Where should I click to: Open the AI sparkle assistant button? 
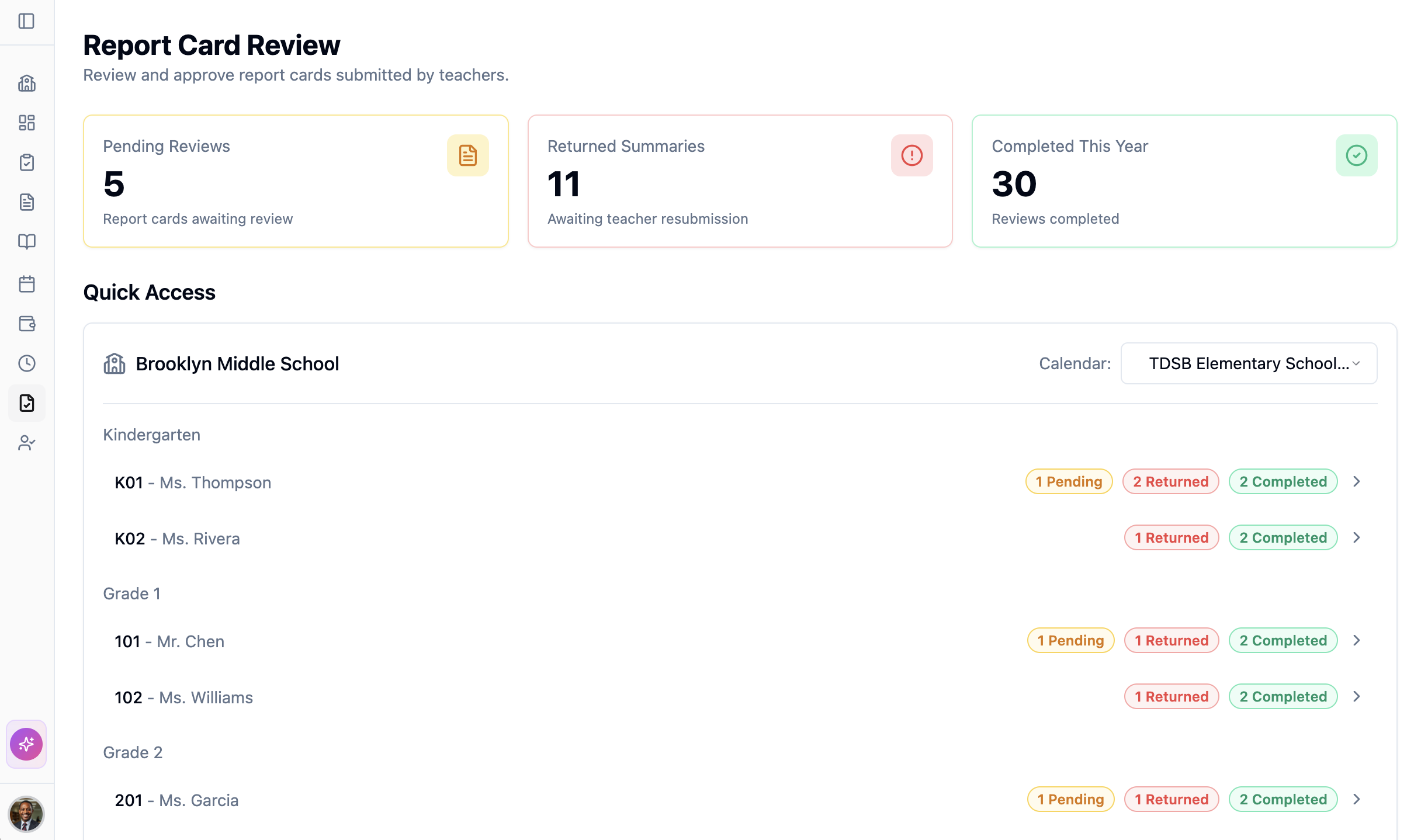pos(26,744)
